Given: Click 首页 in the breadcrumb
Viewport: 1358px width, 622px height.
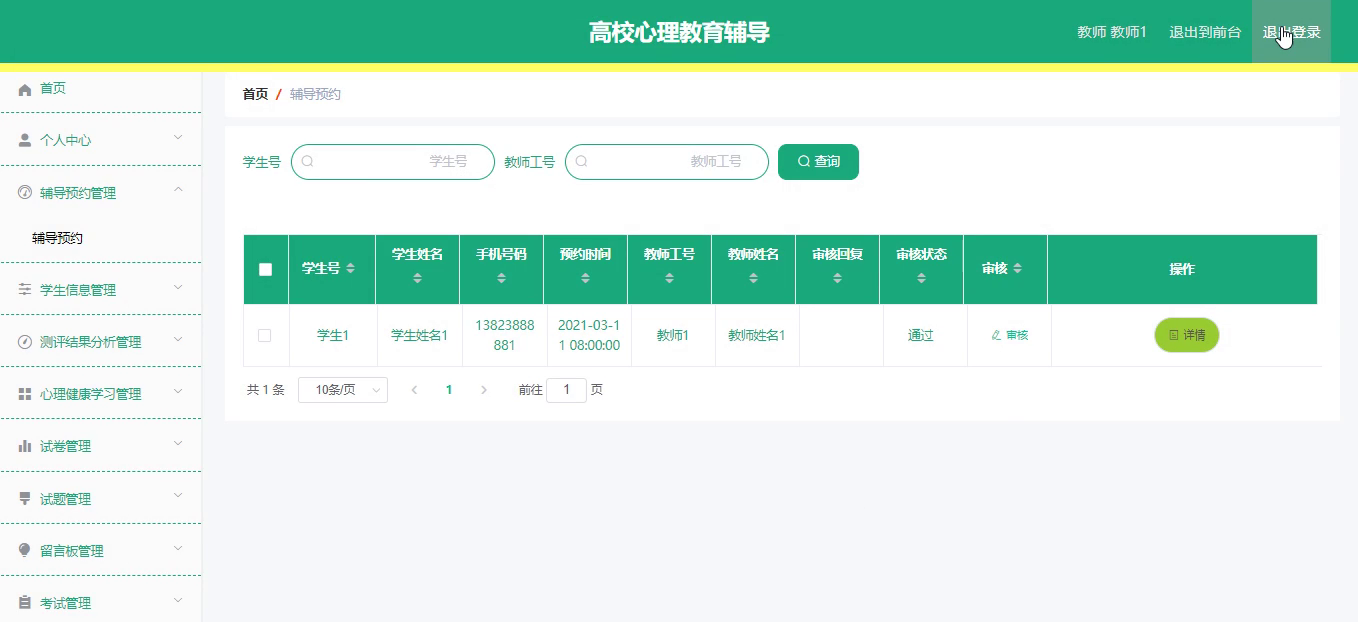Looking at the screenshot, I should (255, 94).
